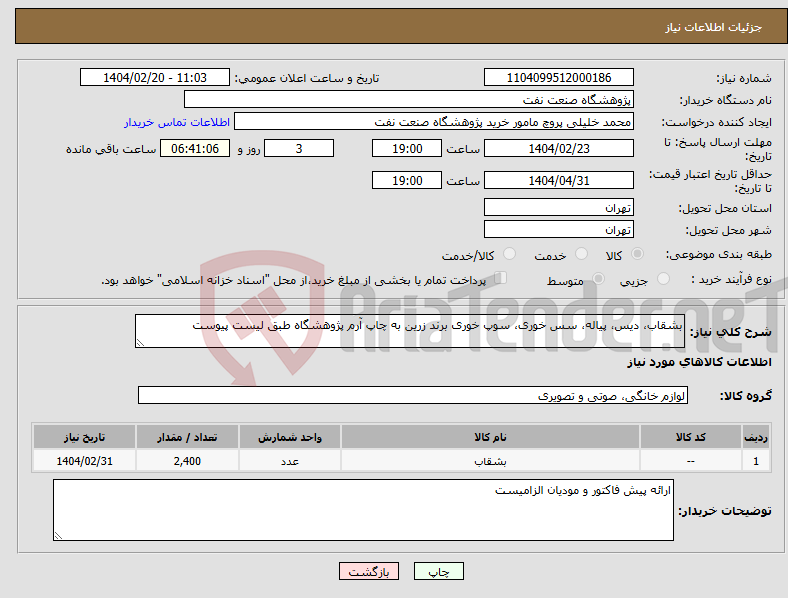Click the جزئیات اطلاعات نیاز page title
The image size is (788, 598).
[x=713, y=27]
